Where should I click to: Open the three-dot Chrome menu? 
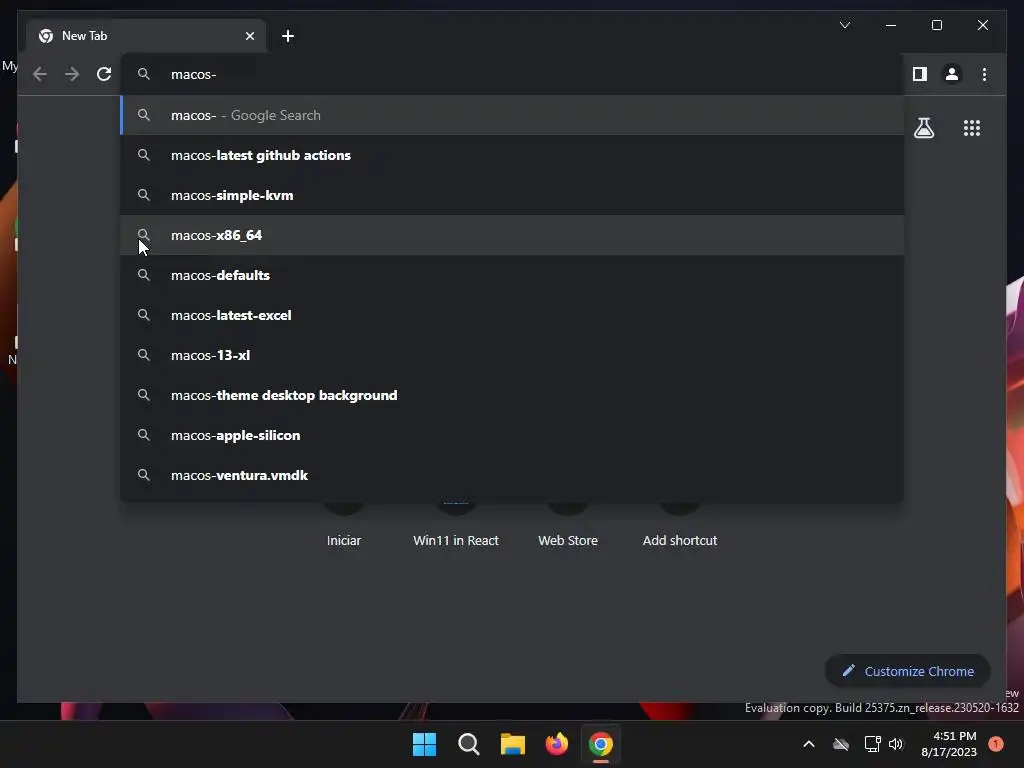(x=984, y=74)
